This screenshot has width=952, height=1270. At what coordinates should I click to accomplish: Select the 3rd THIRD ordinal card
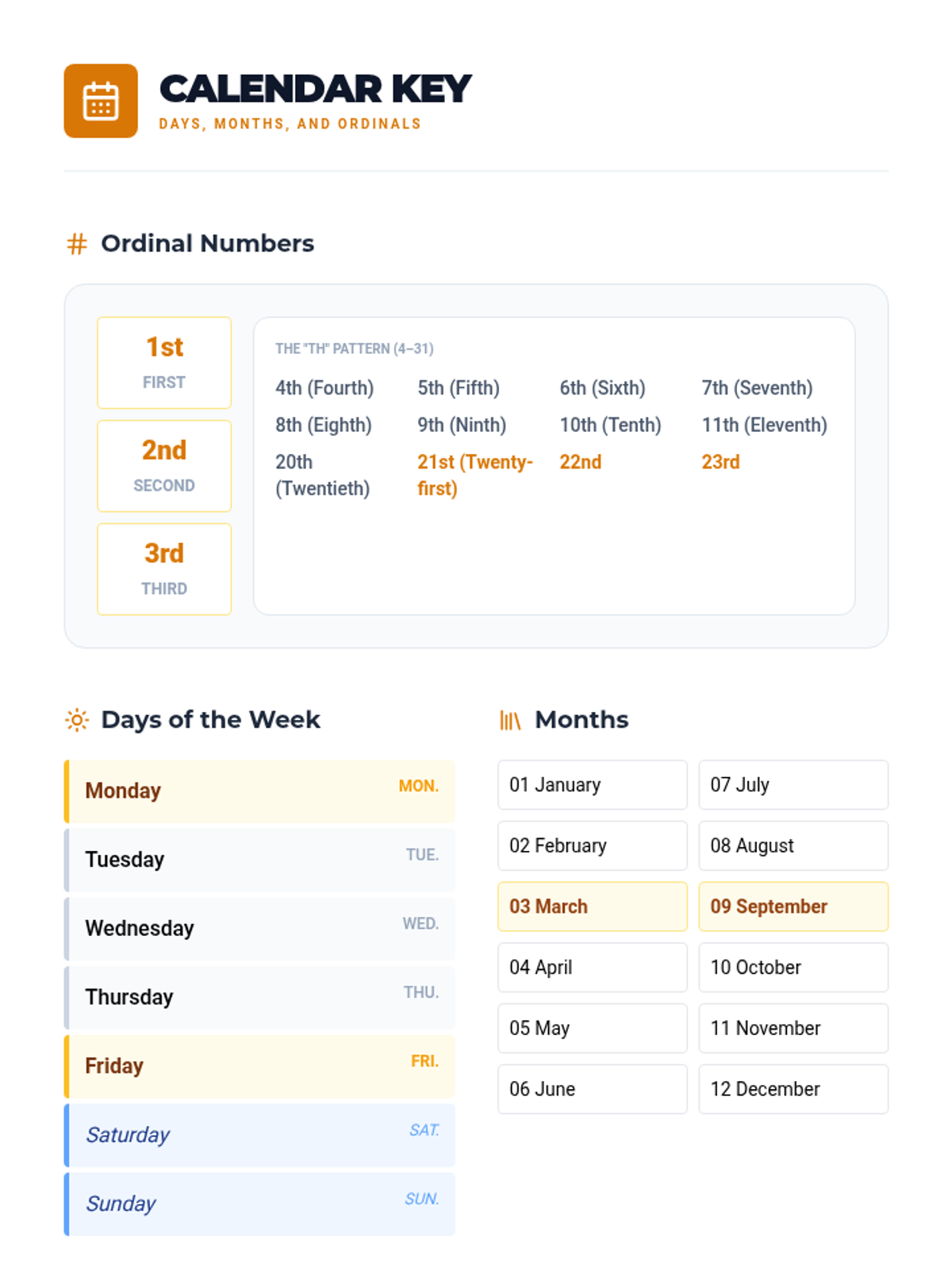click(164, 569)
